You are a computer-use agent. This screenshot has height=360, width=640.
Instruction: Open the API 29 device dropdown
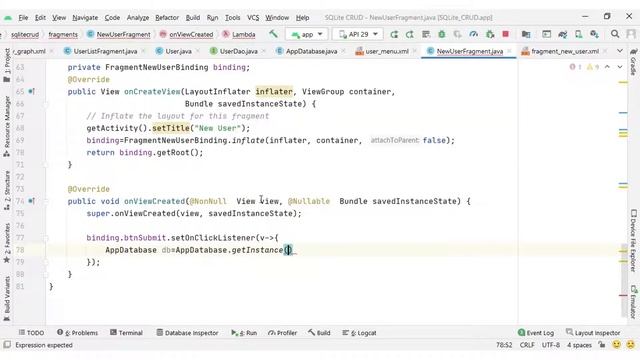358,34
